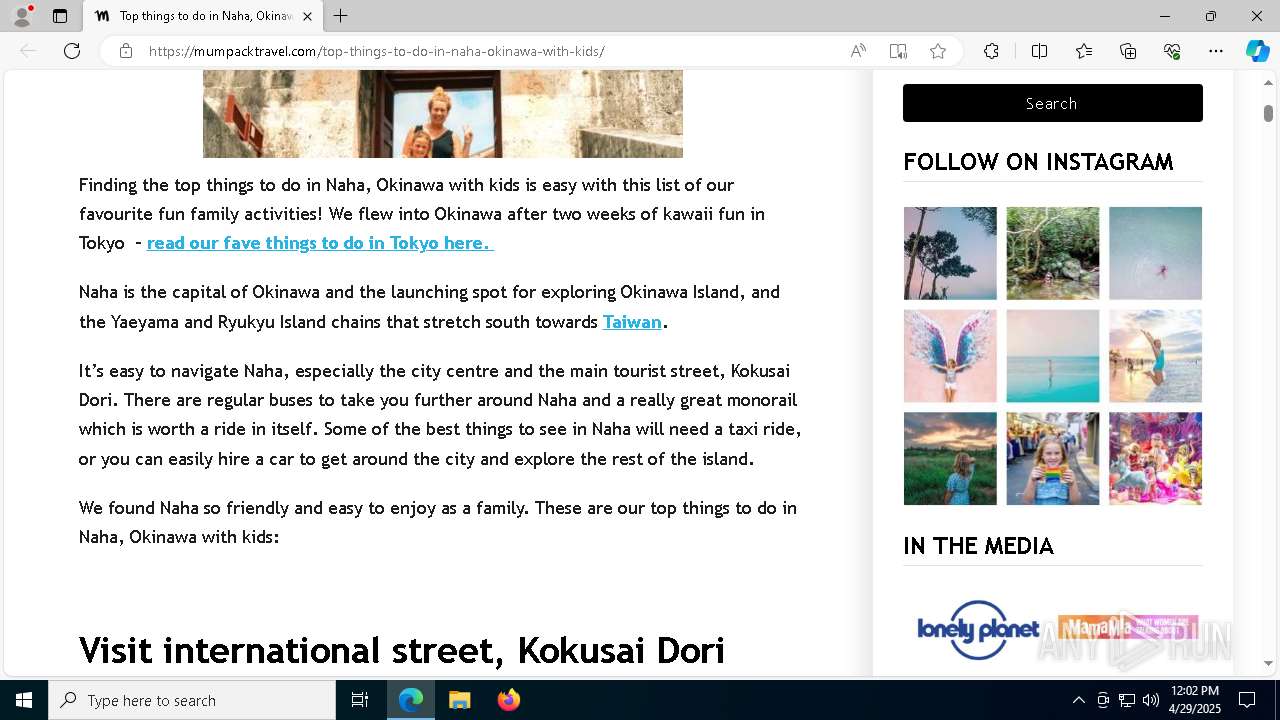Activate Read aloud icon
Screen dimensions: 1280x720
[x=858, y=51]
